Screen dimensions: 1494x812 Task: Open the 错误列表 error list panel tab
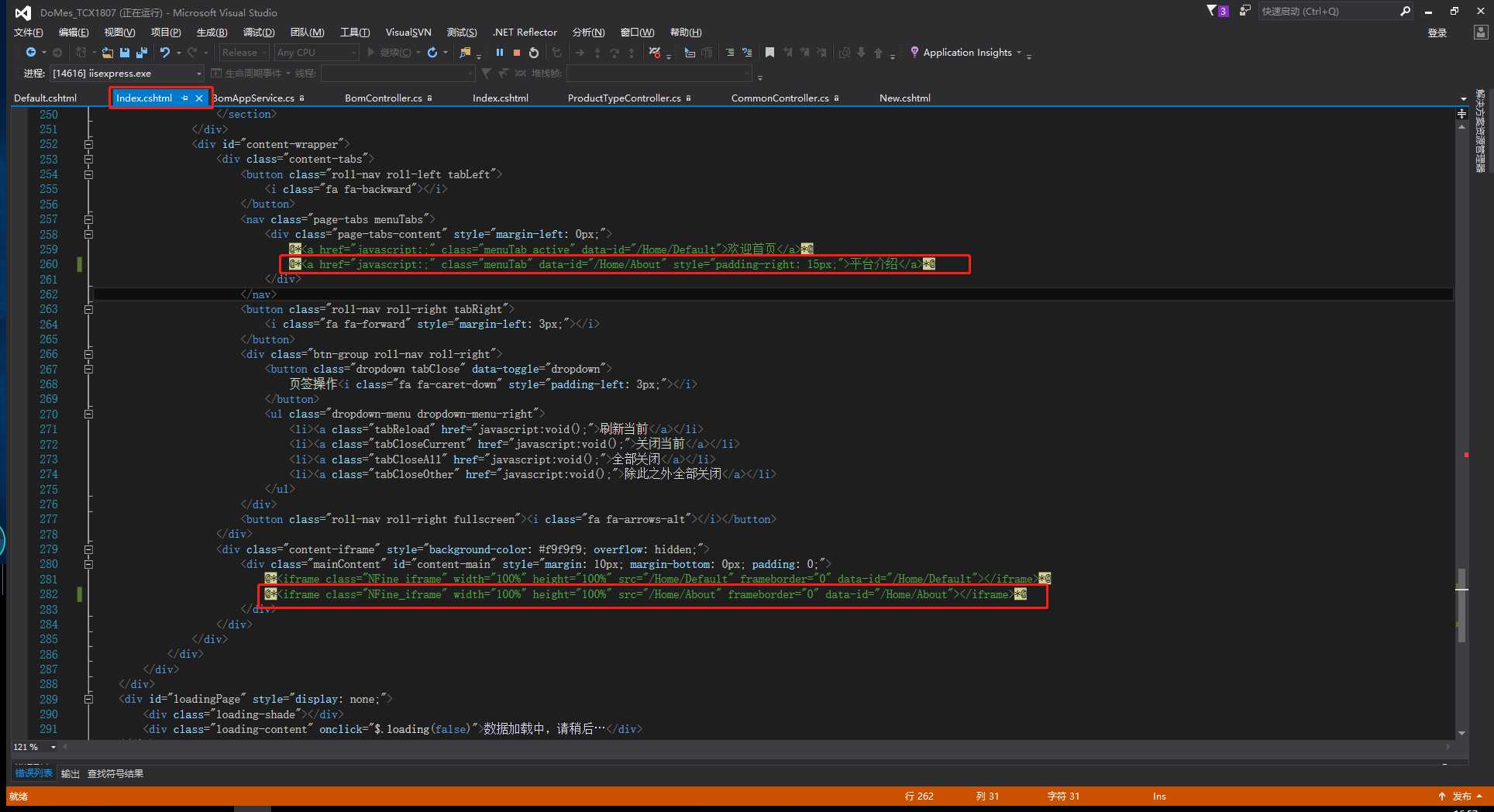point(34,773)
